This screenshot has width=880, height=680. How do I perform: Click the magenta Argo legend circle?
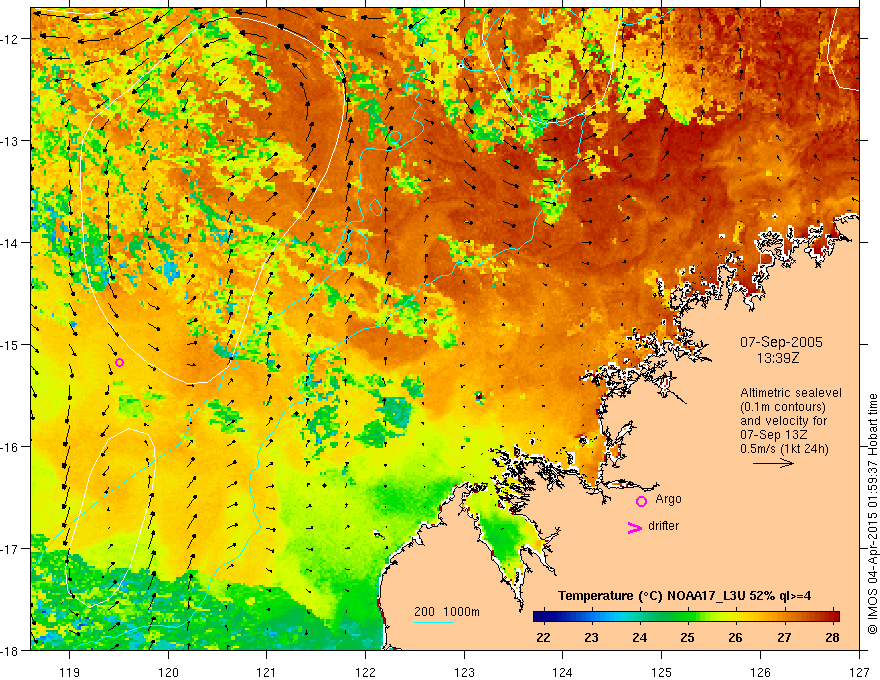641,502
